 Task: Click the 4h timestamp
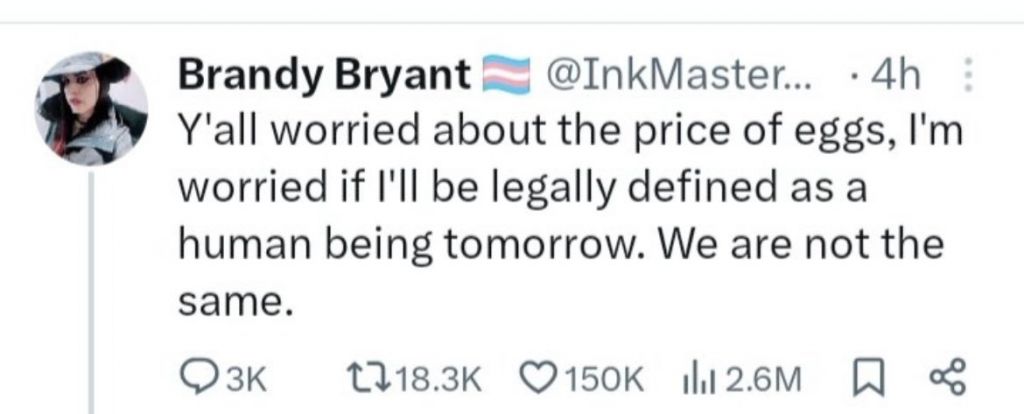[896, 75]
